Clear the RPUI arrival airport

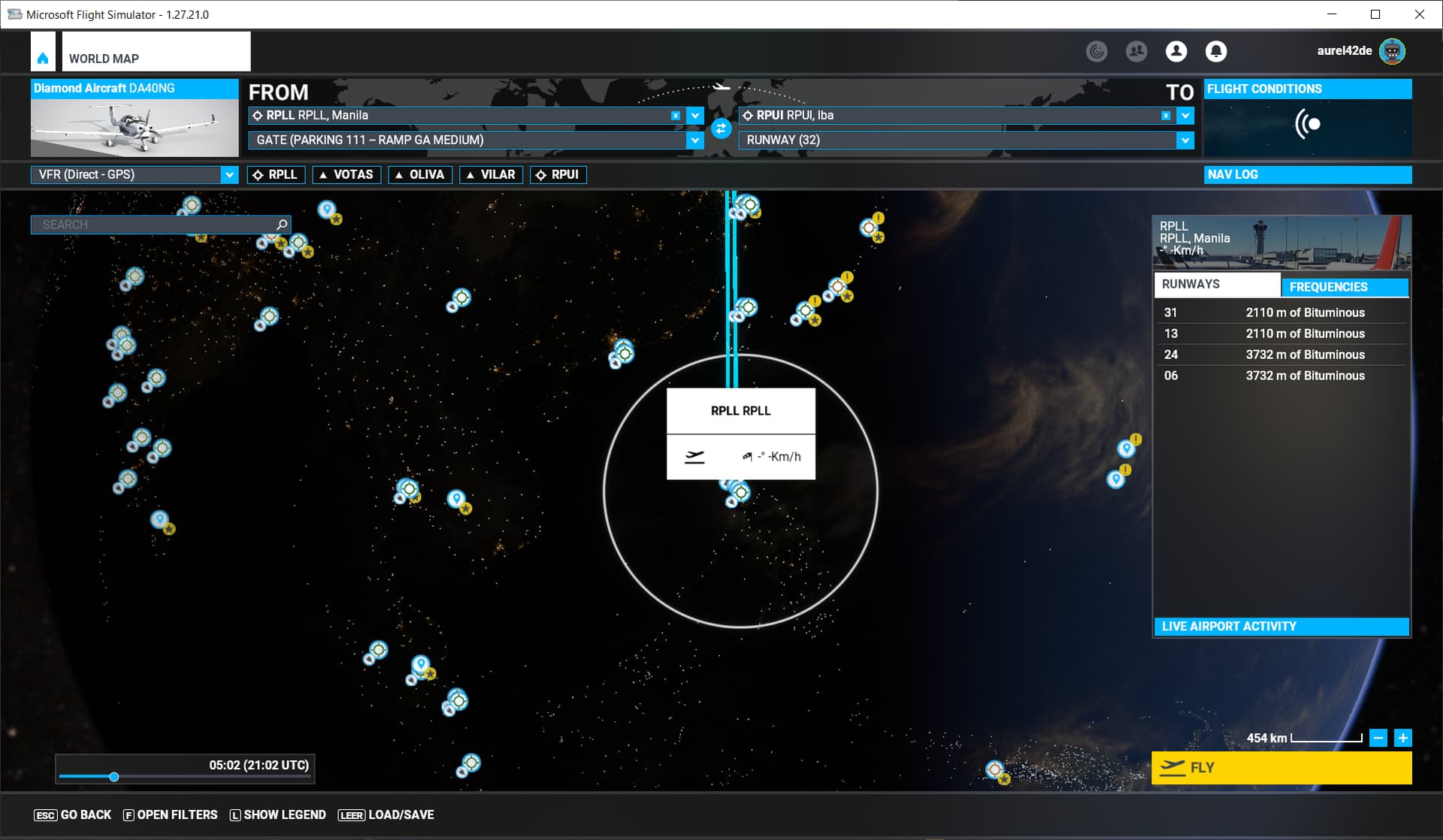[x=1165, y=116]
